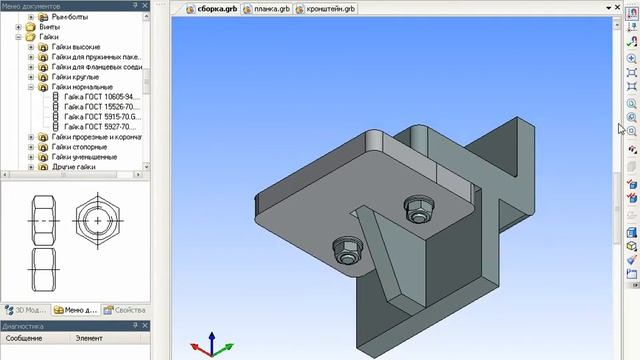Screen dimensions: 640x360
Task: Click the magnet with green checkmark icon
Action: (632, 42)
